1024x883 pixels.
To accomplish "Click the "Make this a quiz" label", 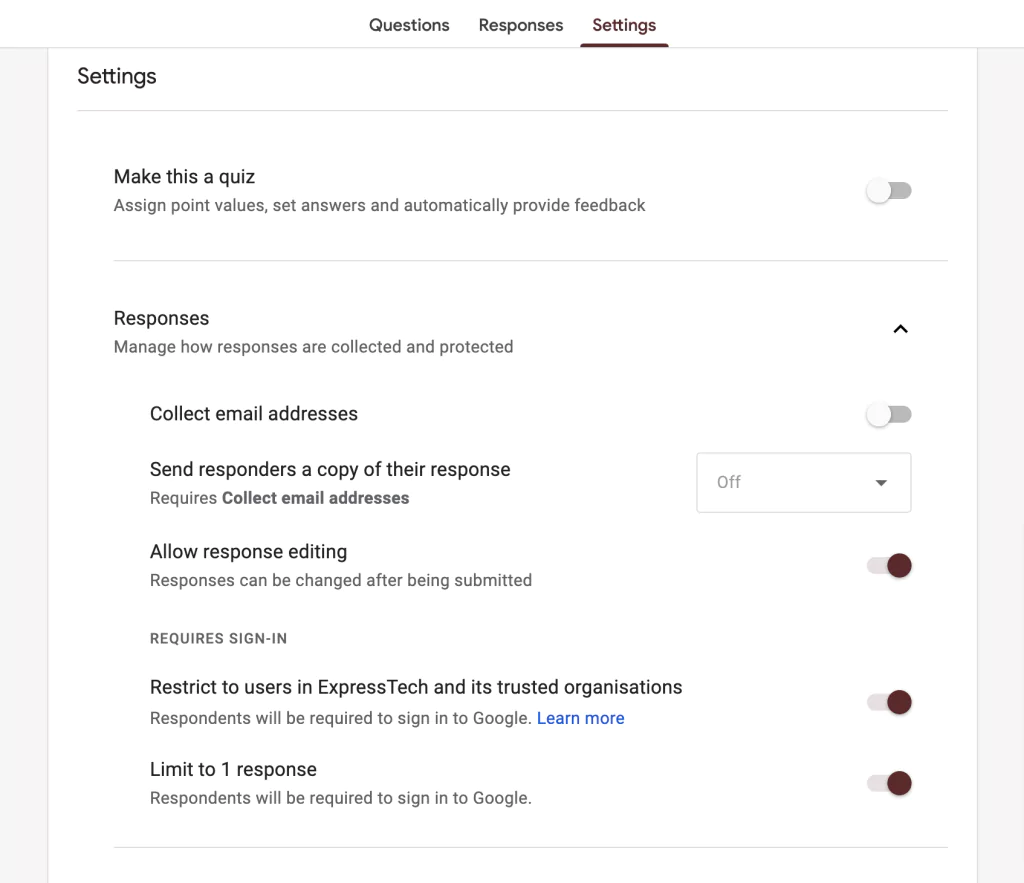I will (184, 177).
